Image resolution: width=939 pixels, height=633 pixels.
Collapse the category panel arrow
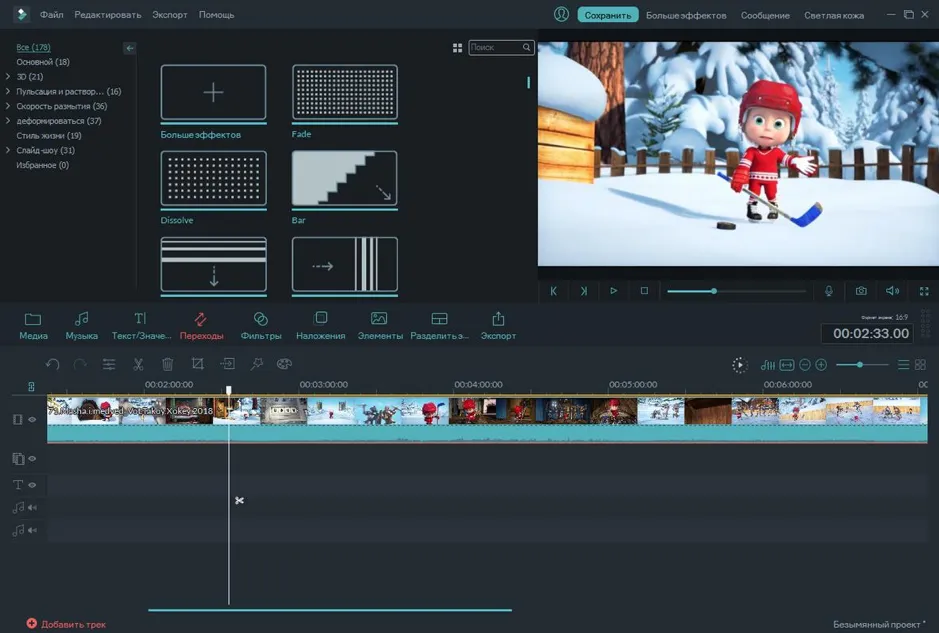pos(129,48)
